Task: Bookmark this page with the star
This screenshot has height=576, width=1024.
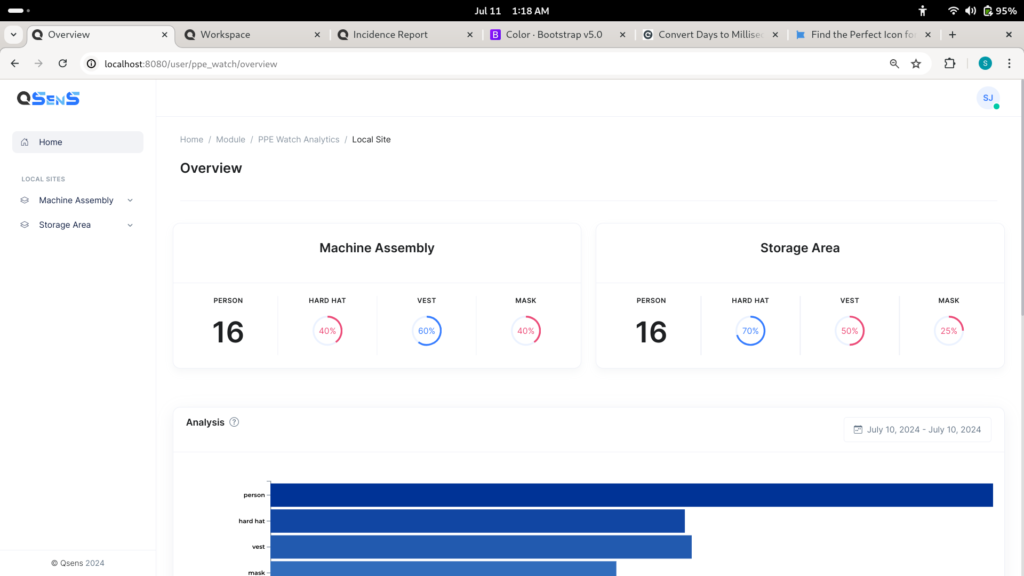Action: tap(916, 63)
